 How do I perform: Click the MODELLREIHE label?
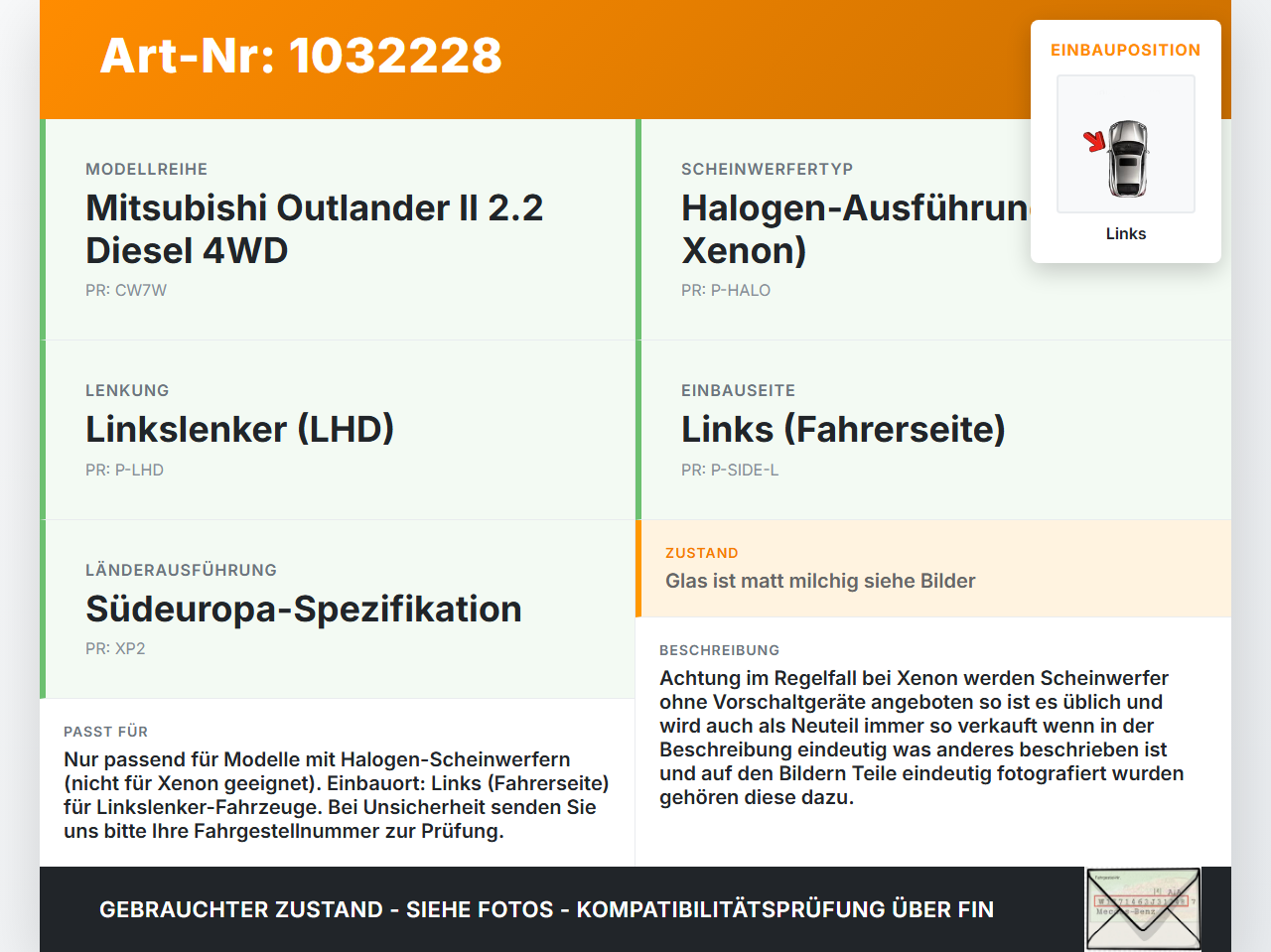pos(147,169)
